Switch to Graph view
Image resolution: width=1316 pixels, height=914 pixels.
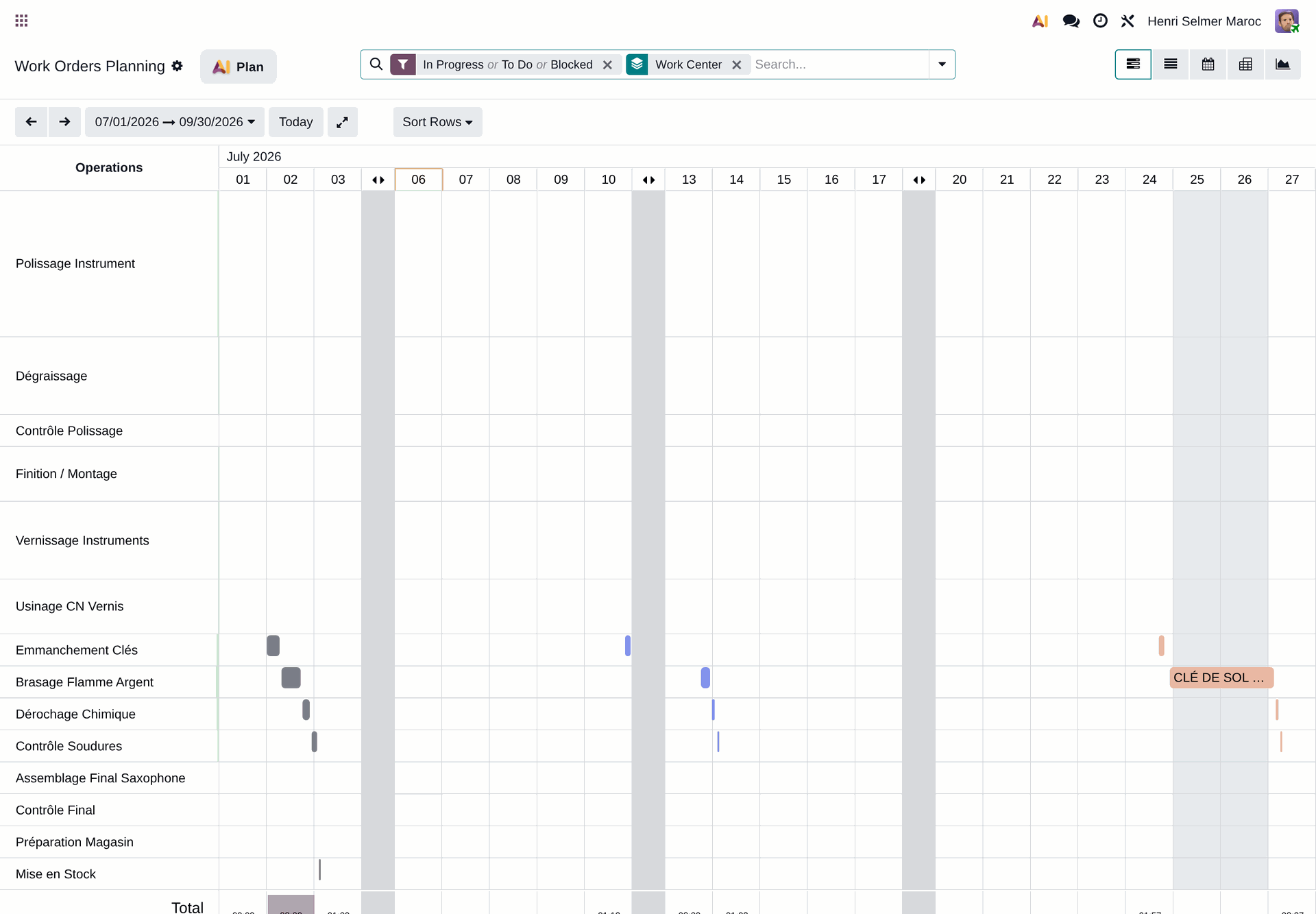point(1282,64)
